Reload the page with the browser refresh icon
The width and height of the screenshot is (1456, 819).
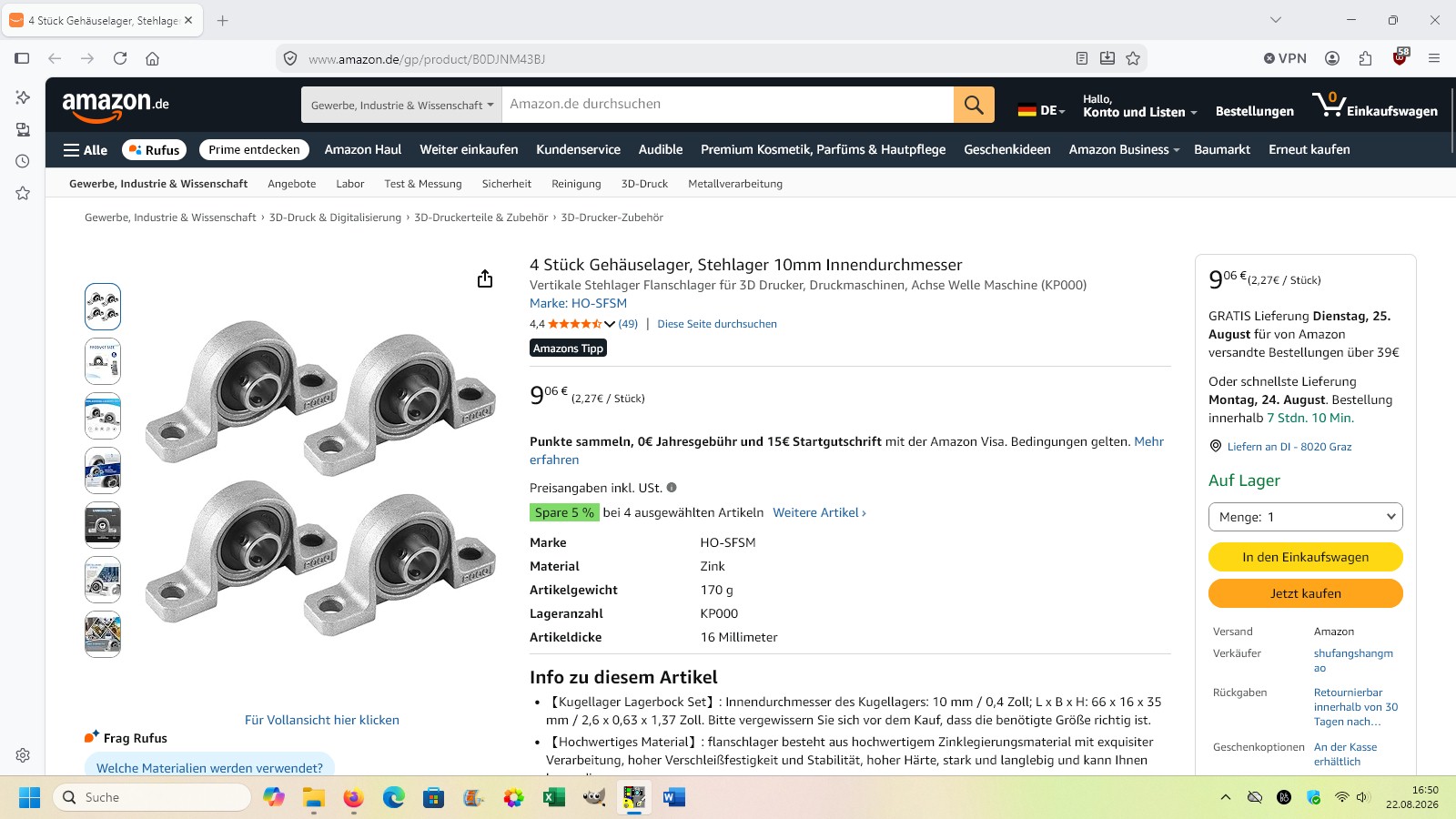(x=120, y=58)
